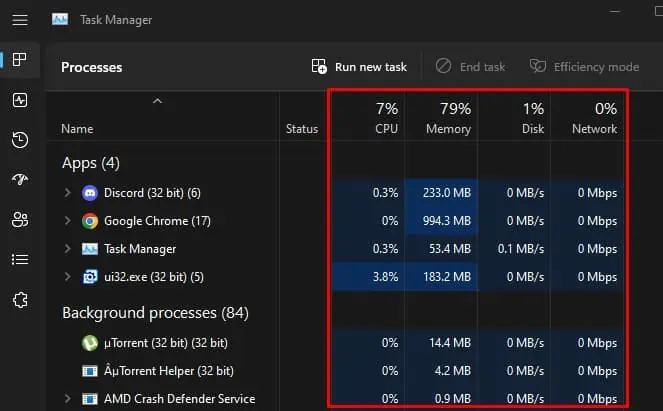Click the AMD Crash Defender Service icon
Image resolution: width=663 pixels, height=411 pixels.
(x=90, y=399)
